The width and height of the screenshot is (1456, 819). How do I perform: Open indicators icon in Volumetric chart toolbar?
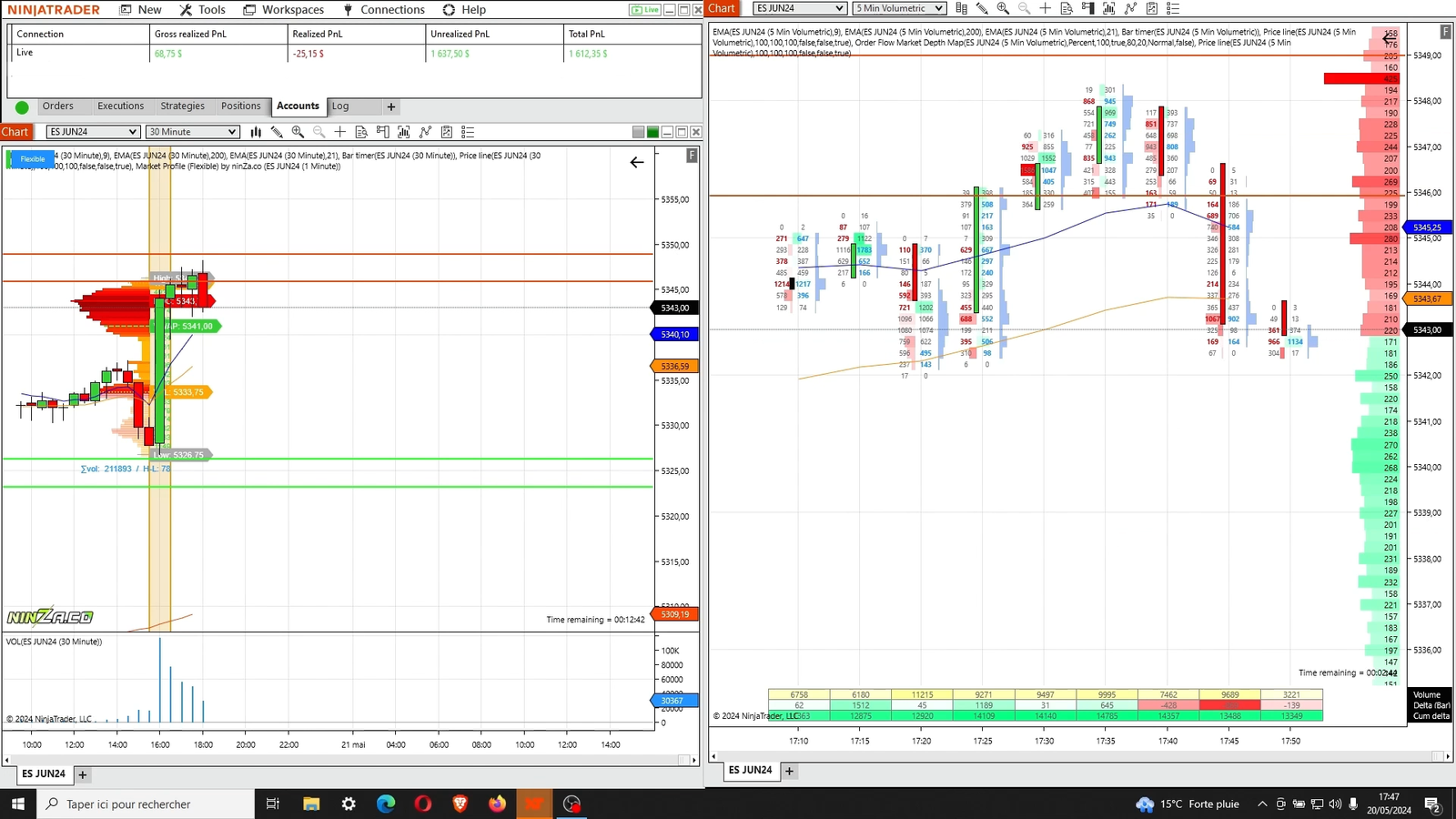coord(1108,8)
